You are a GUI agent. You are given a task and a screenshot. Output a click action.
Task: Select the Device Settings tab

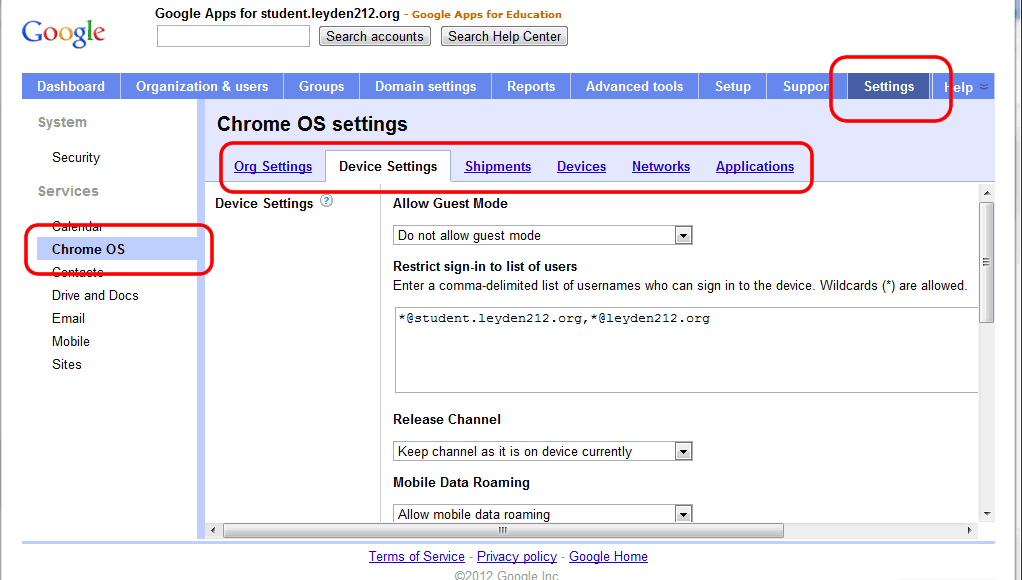(x=388, y=166)
